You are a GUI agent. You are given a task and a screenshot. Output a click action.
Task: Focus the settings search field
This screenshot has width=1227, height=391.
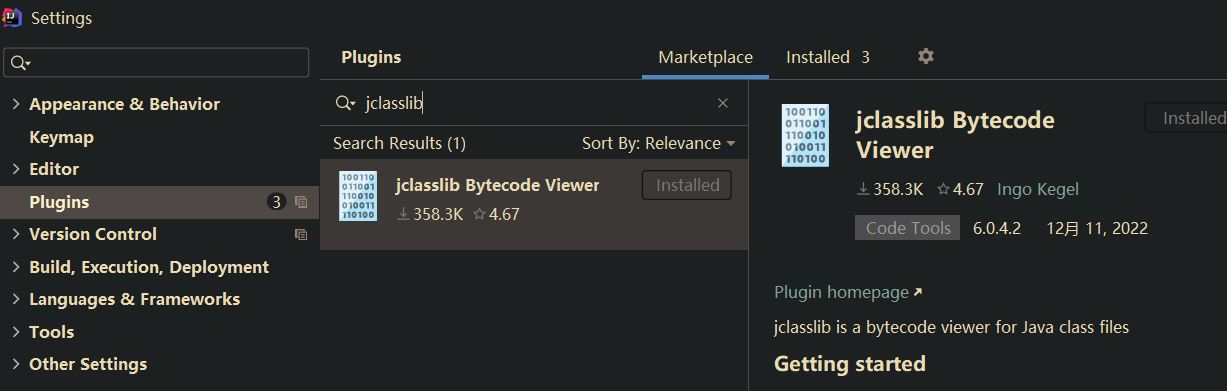tap(157, 63)
